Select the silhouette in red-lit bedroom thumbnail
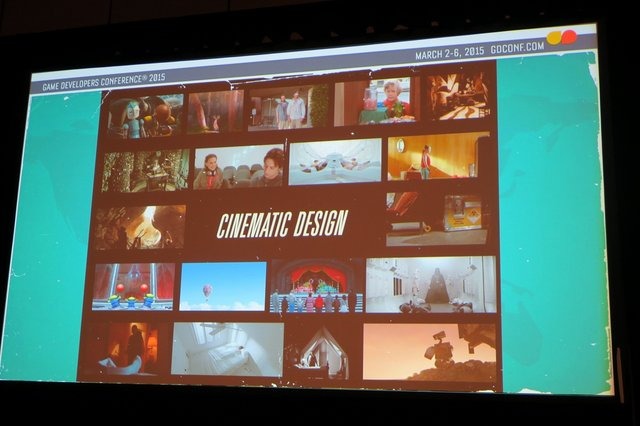 [126, 348]
